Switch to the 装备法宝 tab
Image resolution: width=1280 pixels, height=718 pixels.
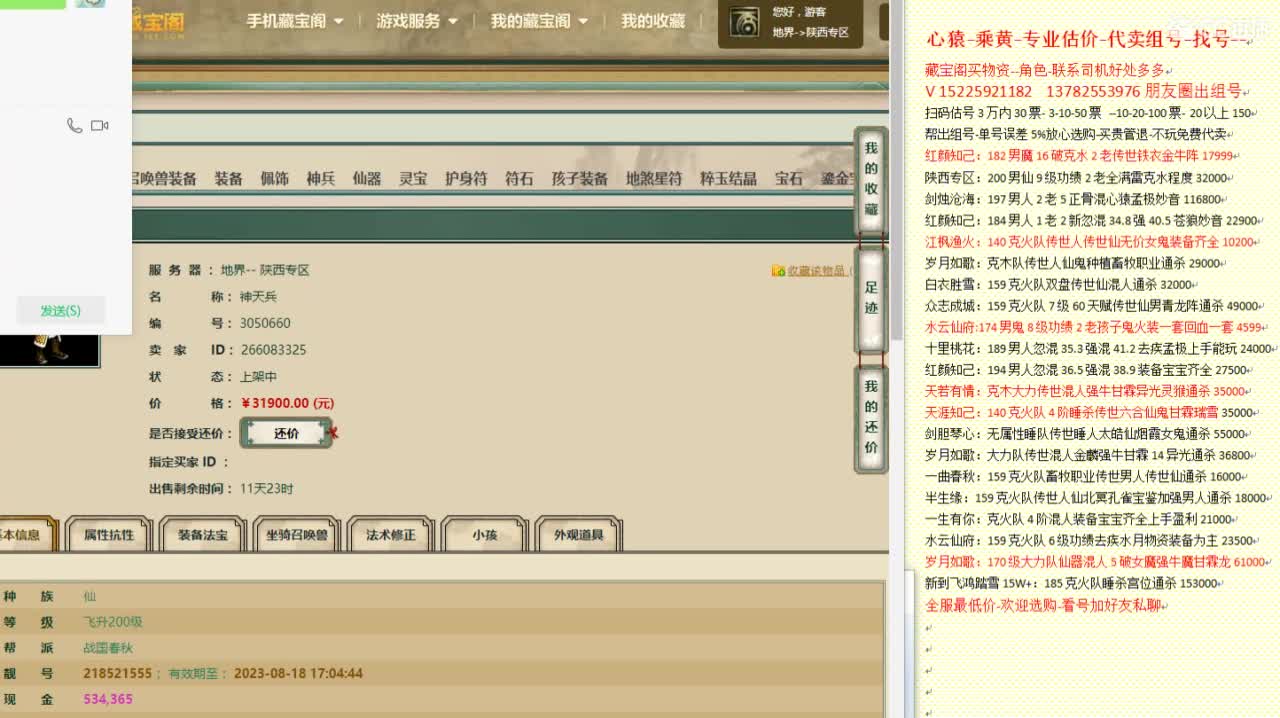pos(203,535)
